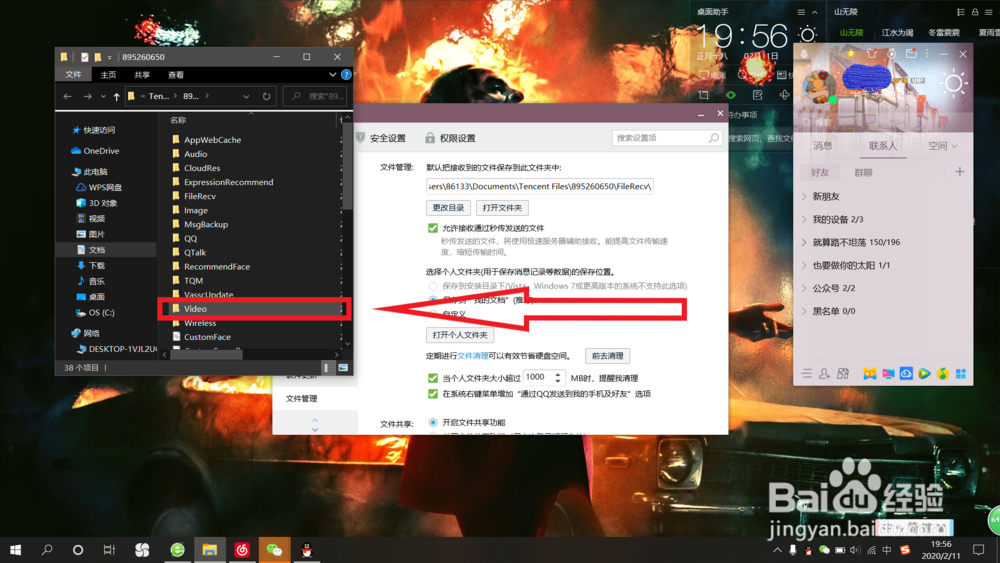This screenshot has width=1000, height=563.
Task: Expand the Explorer ribbon chevron
Action: [x=332, y=75]
